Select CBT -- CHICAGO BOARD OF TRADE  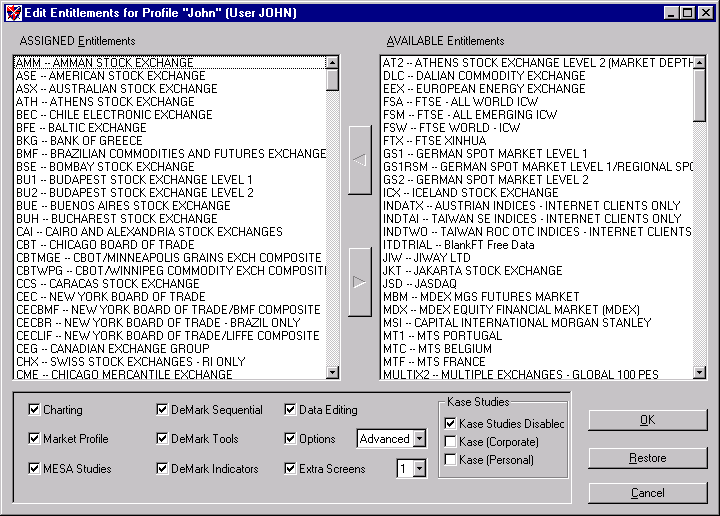tap(170, 244)
